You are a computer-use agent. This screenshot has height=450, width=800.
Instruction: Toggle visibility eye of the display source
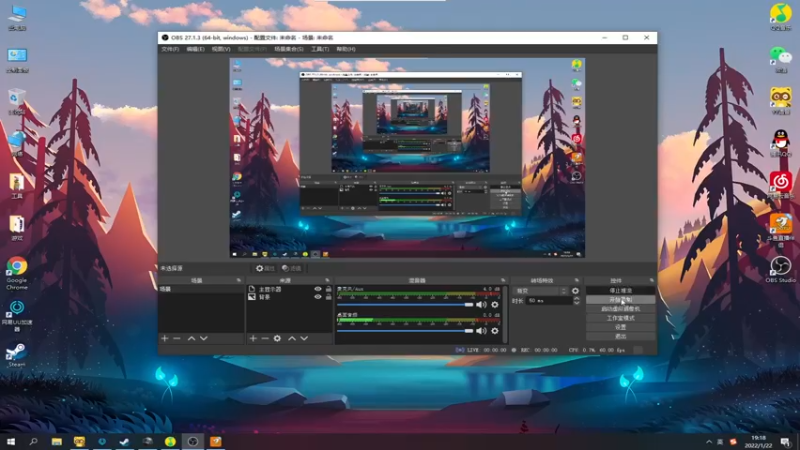[x=318, y=289]
